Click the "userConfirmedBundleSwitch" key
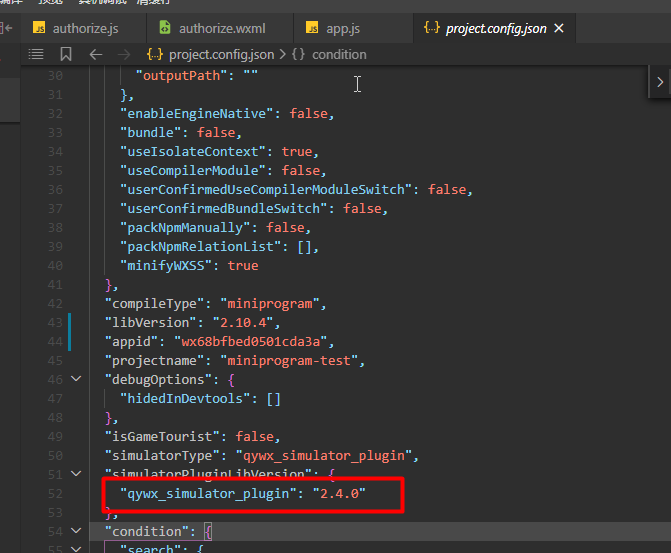 coord(224,208)
